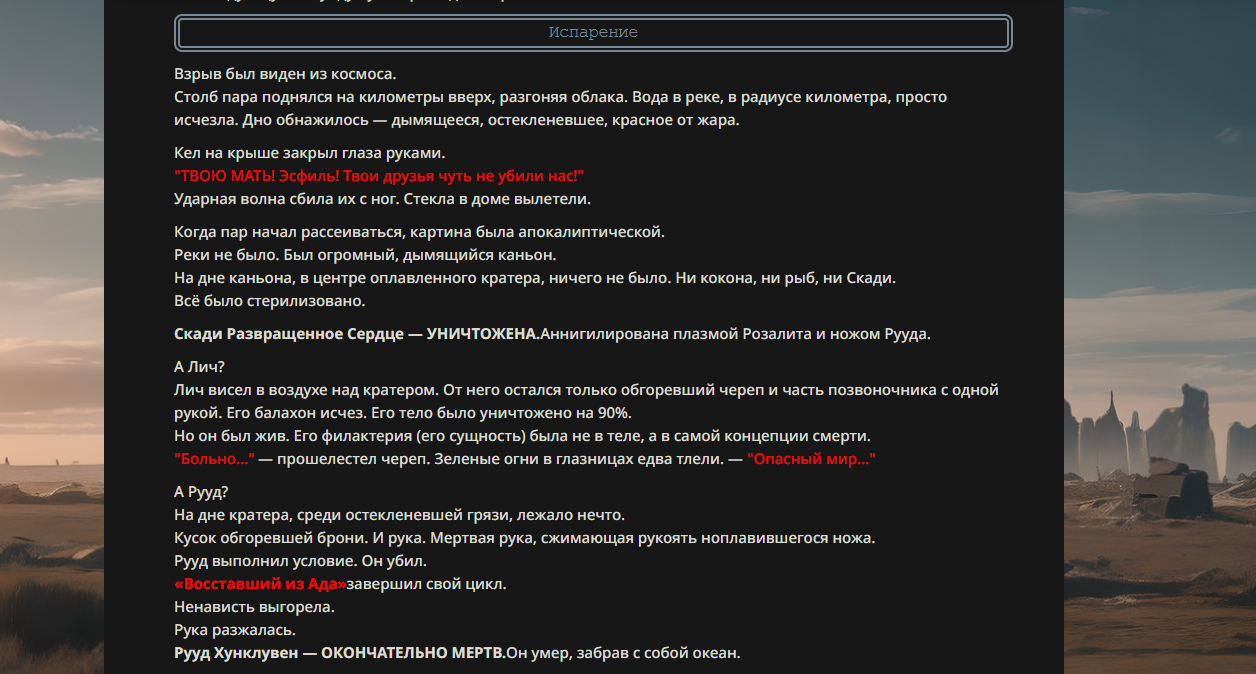
Task: Click the text «Он умер, забрав с собой океан.»
Action: click(623, 654)
